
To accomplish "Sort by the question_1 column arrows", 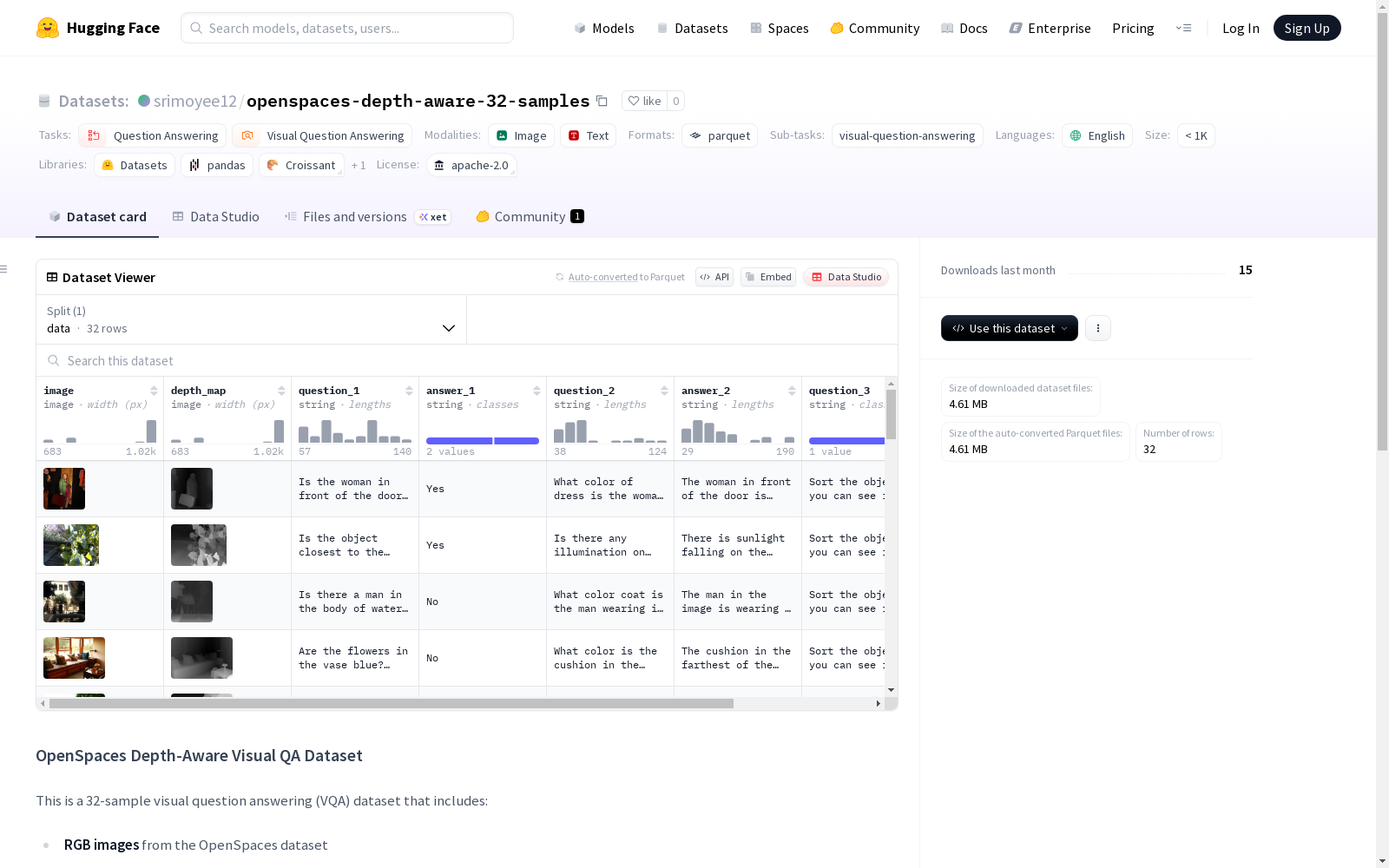I will tap(409, 391).
